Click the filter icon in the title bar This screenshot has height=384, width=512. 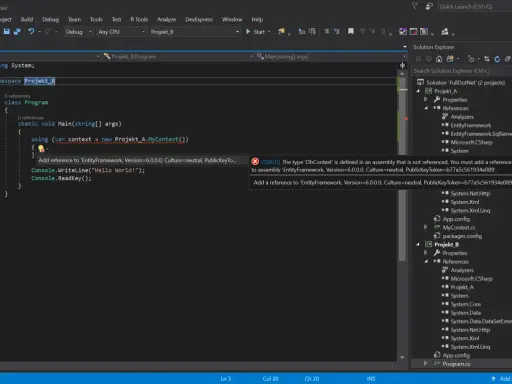click(x=415, y=6)
